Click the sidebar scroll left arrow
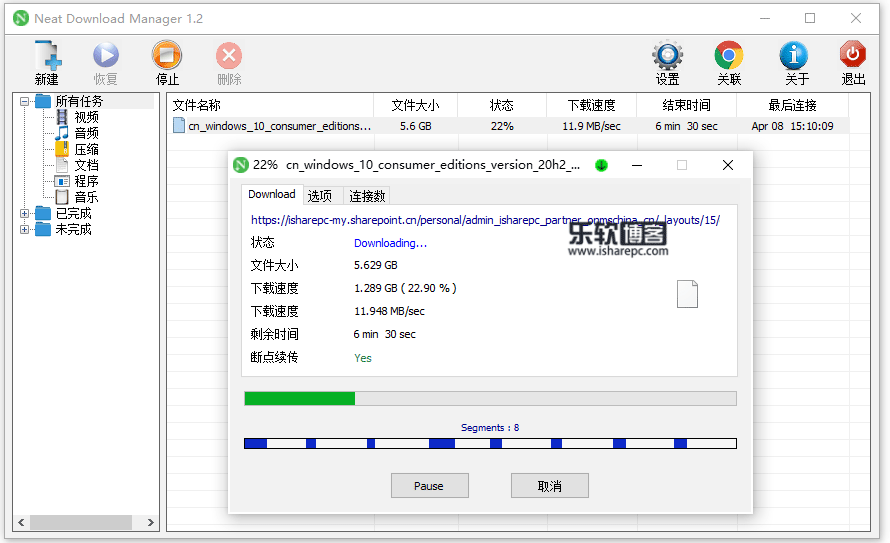This screenshot has width=890, height=543. coord(21,523)
